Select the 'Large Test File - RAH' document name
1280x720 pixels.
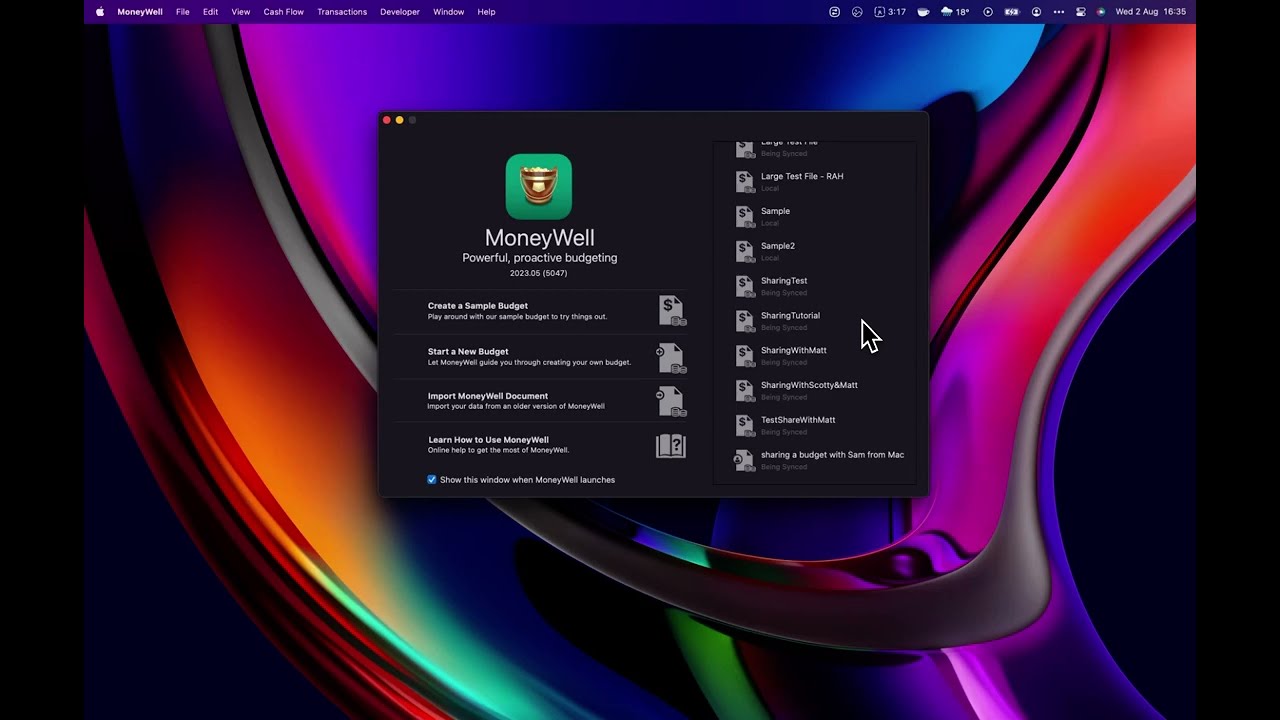[x=802, y=176]
